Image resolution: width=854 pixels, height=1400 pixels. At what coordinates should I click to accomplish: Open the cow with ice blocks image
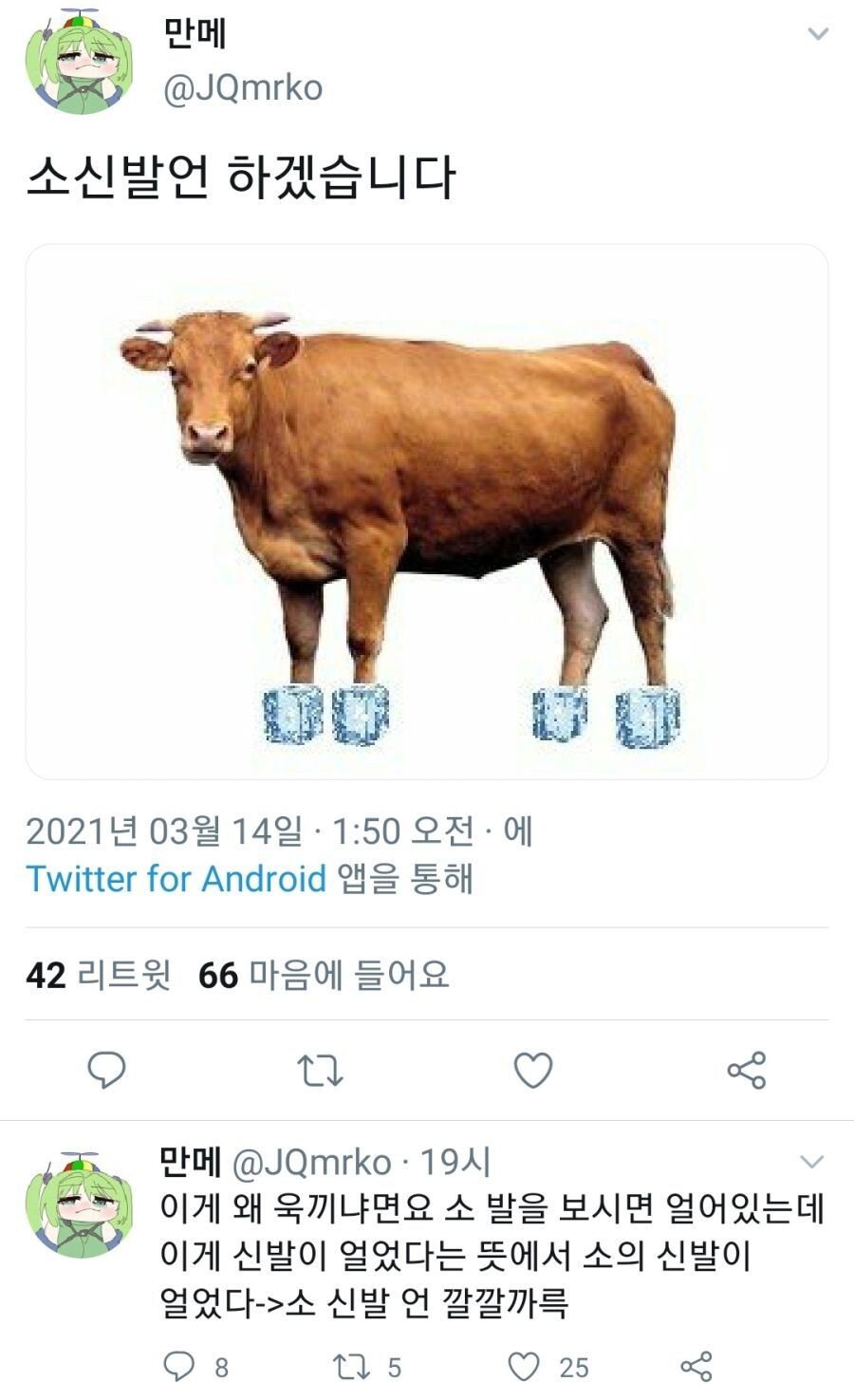pyautogui.click(x=427, y=512)
